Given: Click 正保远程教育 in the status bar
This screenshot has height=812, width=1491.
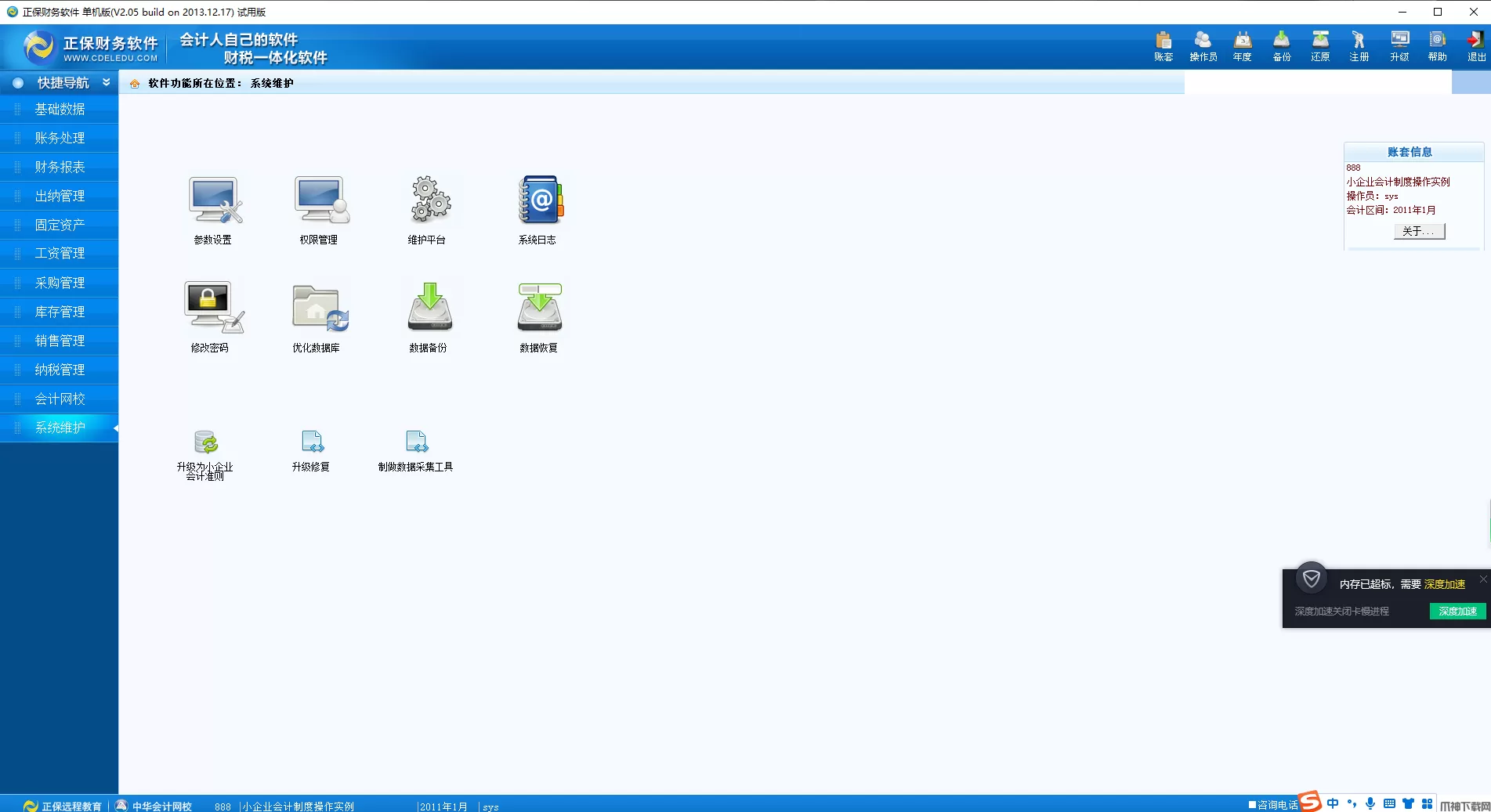Looking at the screenshot, I should (63, 806).
